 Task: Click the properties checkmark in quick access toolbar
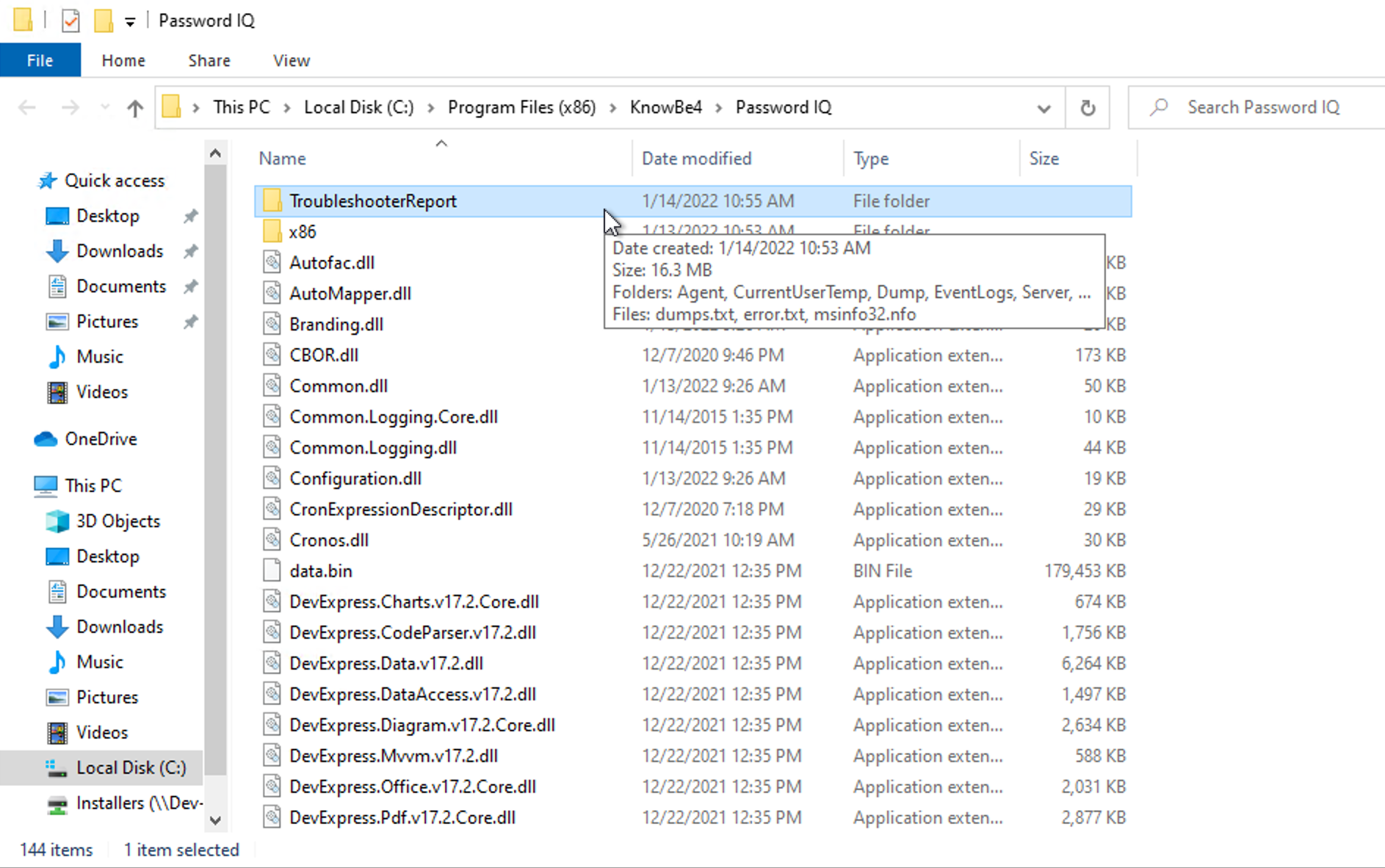coord(70,20)
